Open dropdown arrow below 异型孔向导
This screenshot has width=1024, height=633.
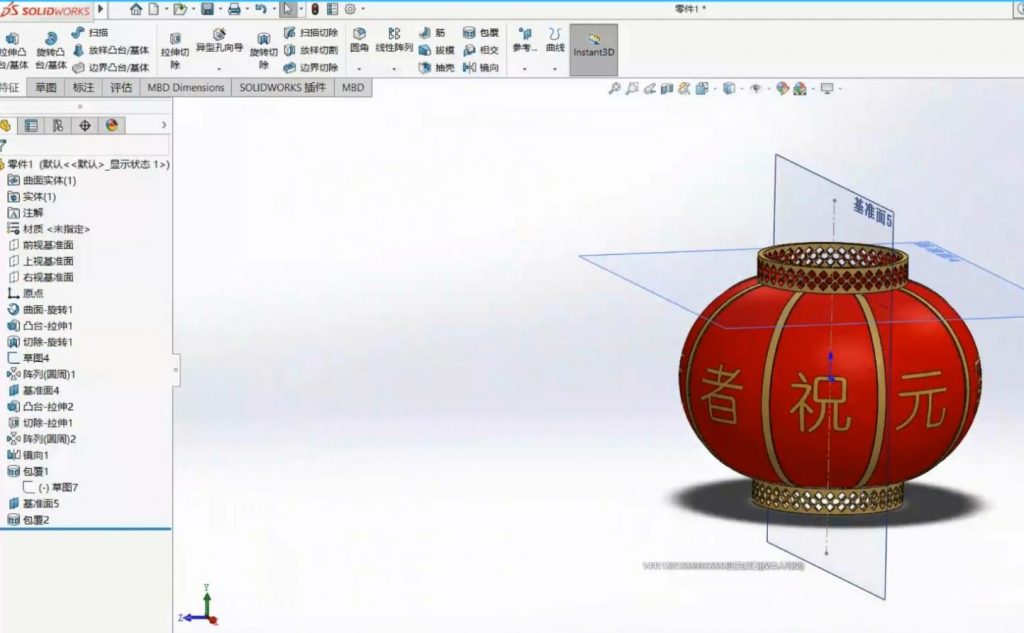tap(219, 69)
